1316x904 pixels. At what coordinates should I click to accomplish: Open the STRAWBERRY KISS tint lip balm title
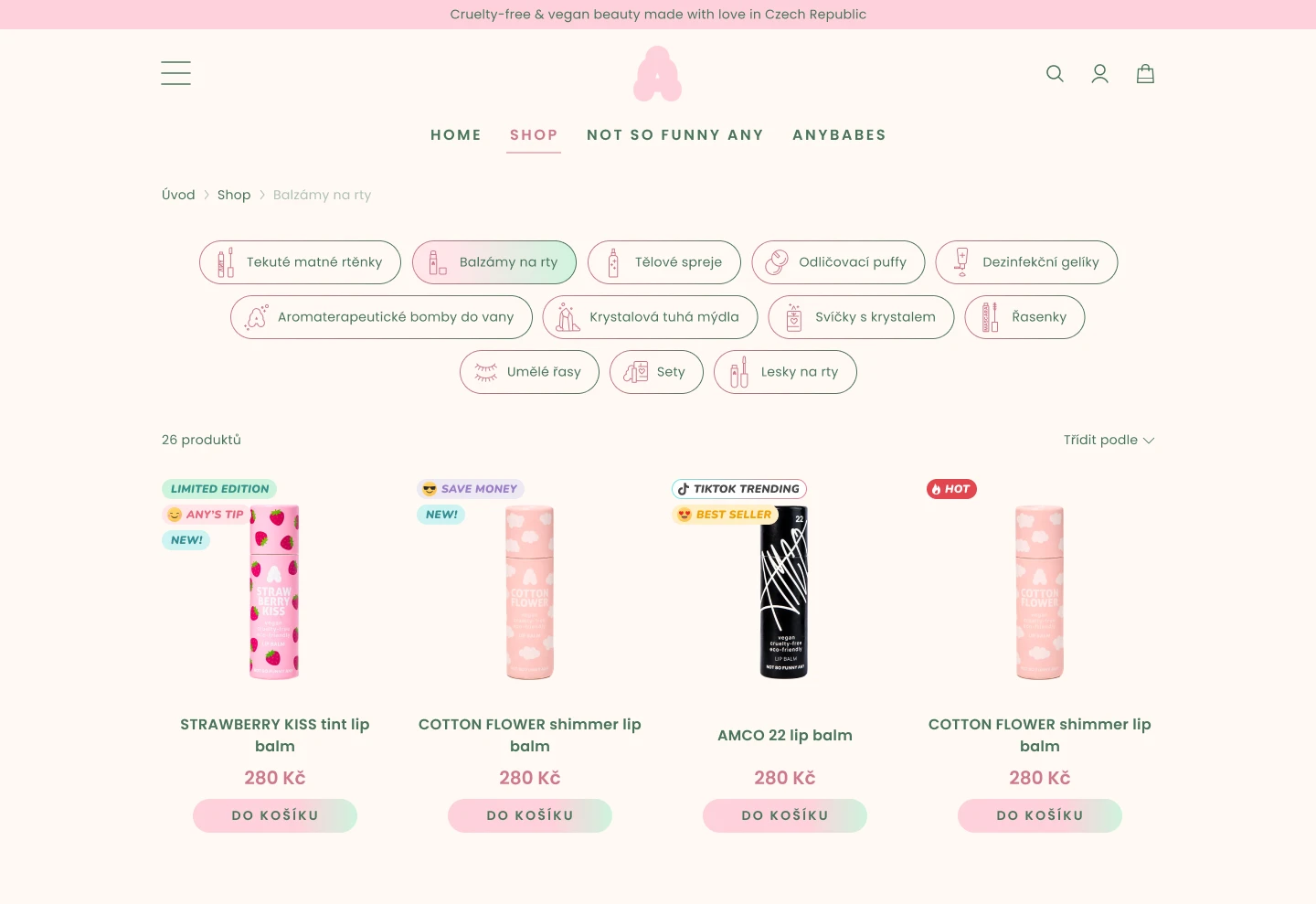[275, 735]
